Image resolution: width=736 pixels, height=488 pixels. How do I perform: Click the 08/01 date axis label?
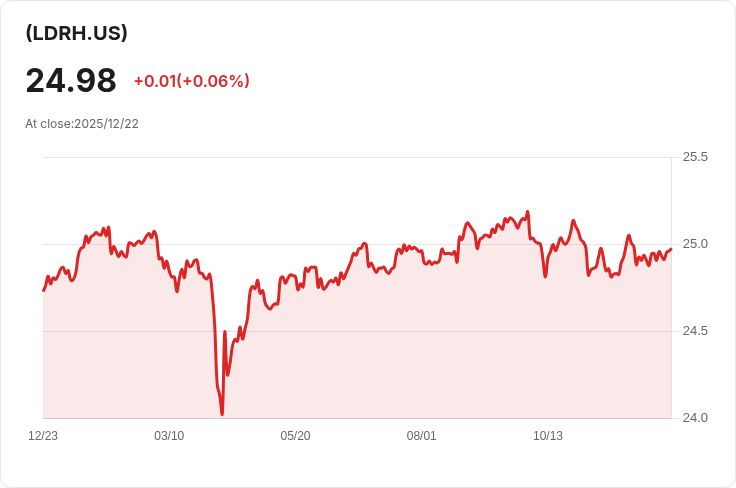pyautogui.click(x=422, y=436)
